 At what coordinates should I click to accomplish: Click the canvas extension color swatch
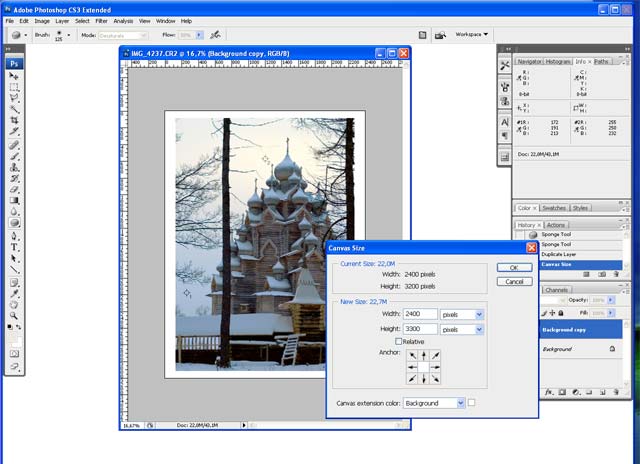tap(473, 403)
